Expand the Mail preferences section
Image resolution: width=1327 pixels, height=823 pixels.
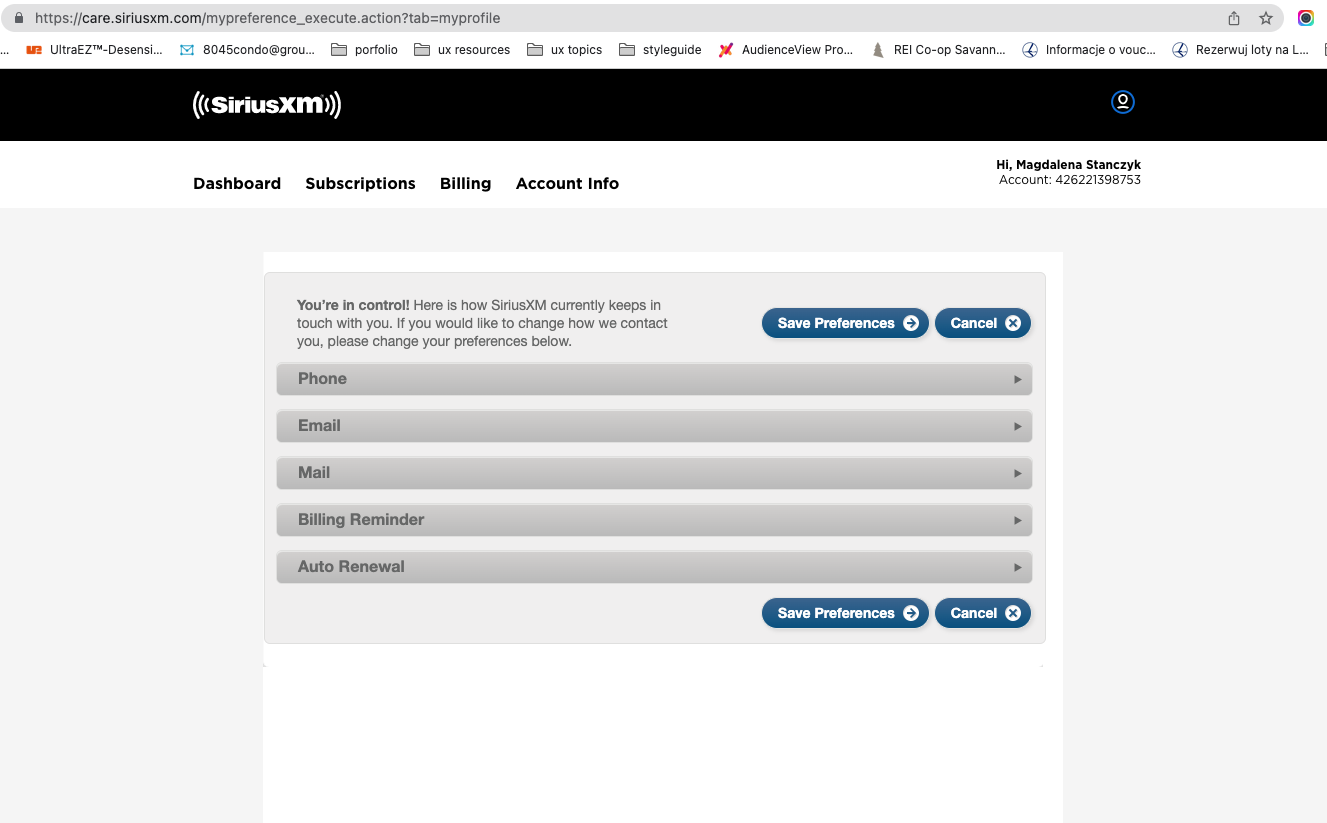[654, 473]
